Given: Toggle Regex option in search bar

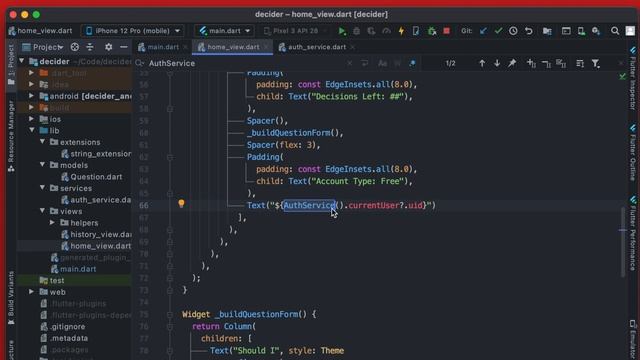Looking at the screenshot, I should [x=413, y=63].
